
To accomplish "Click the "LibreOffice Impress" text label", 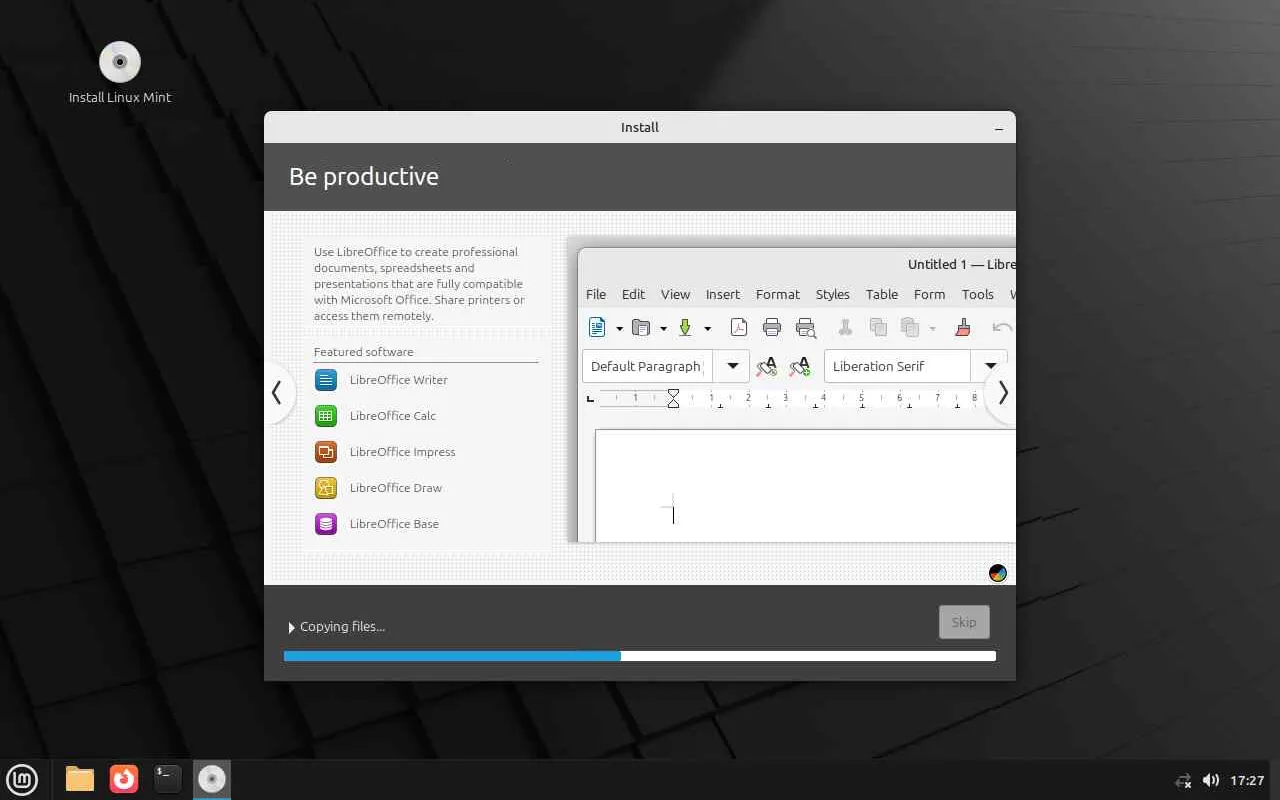I will [403, 452].
